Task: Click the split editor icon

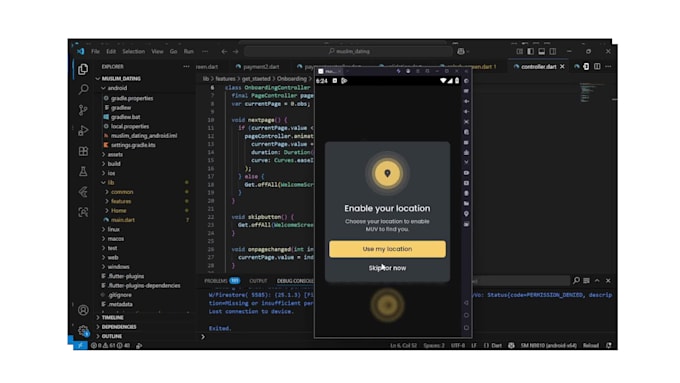Action: [597, 66]
